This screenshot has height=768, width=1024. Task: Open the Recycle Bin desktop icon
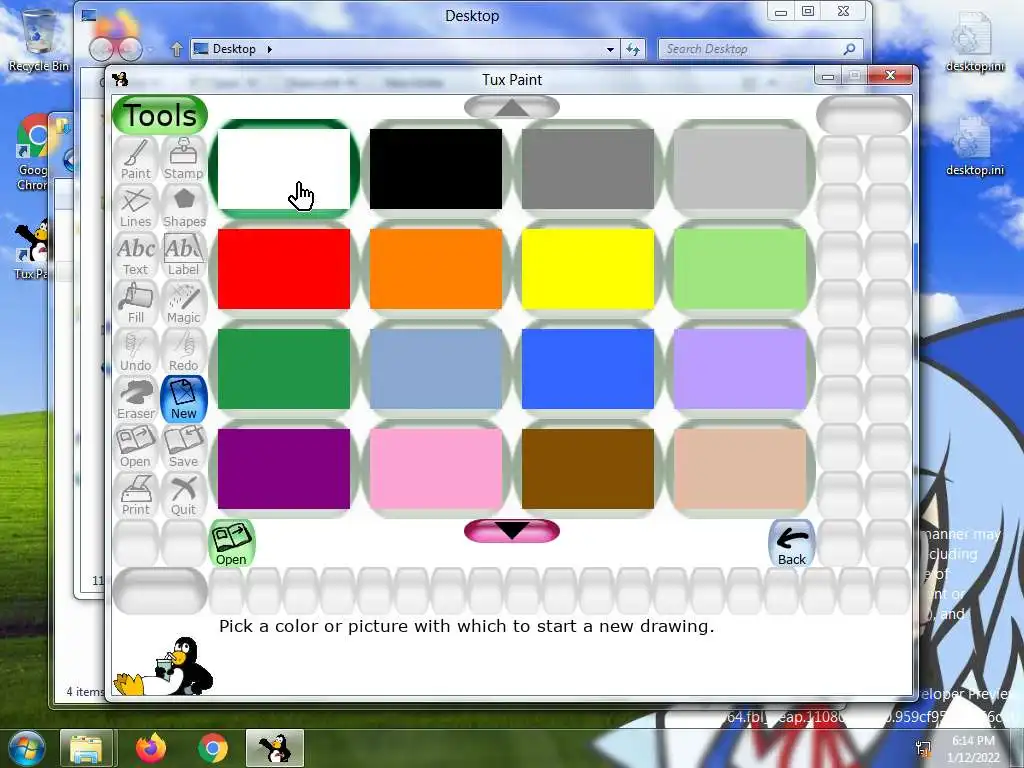tap(39, 40)
